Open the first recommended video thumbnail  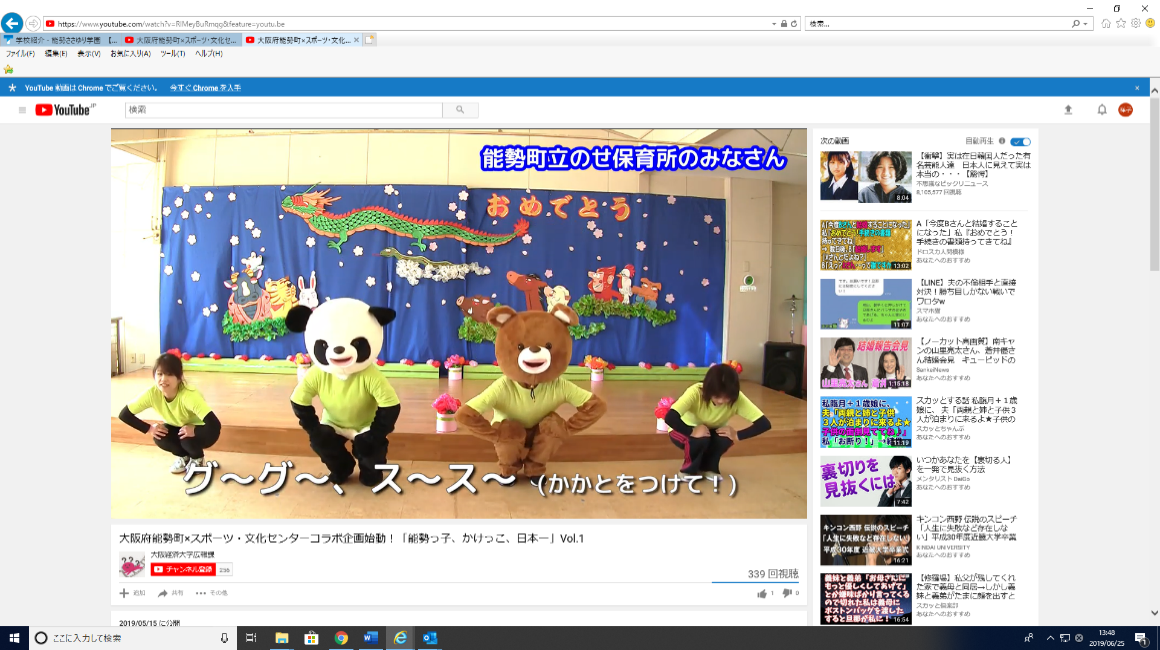852,177
